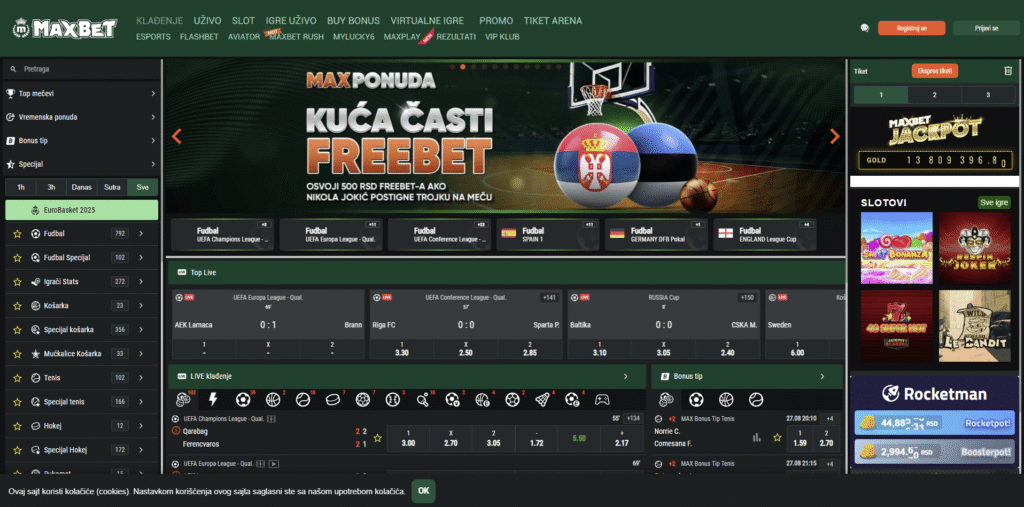
Task: Open Bonus tip panel arrow
Action: pos(822,376)
